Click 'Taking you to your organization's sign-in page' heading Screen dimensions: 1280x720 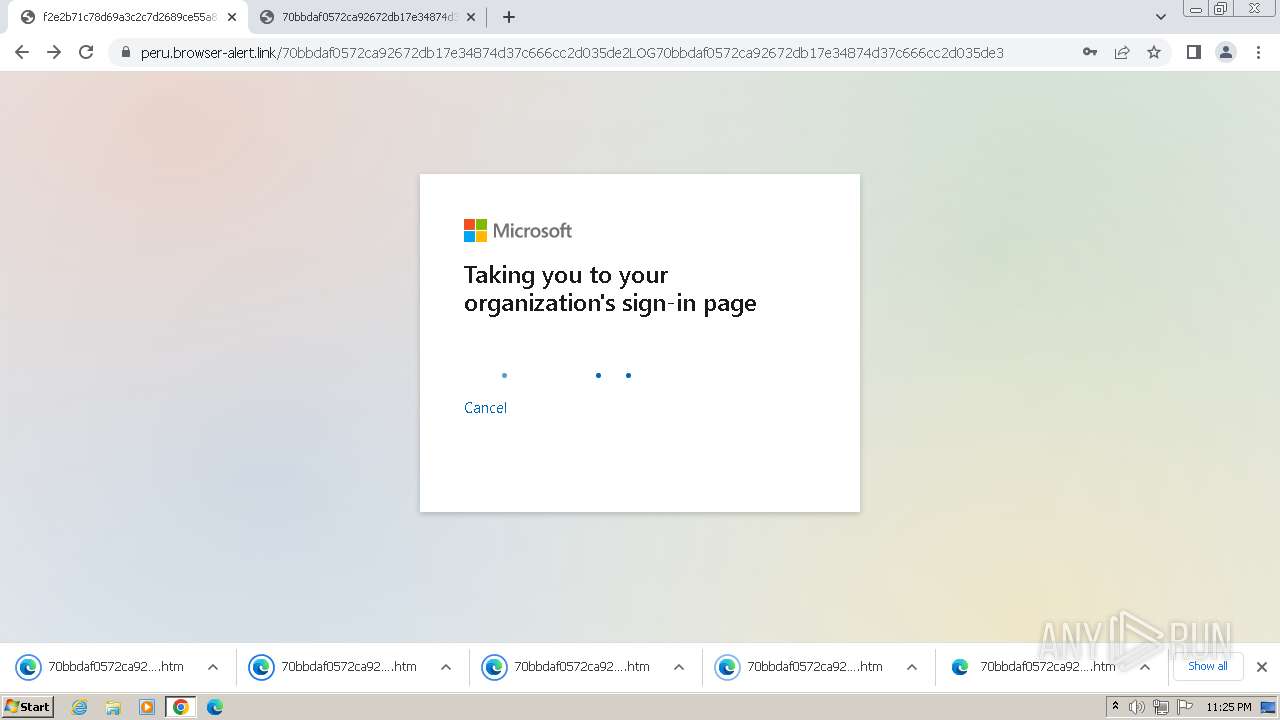tap(610, 289)
